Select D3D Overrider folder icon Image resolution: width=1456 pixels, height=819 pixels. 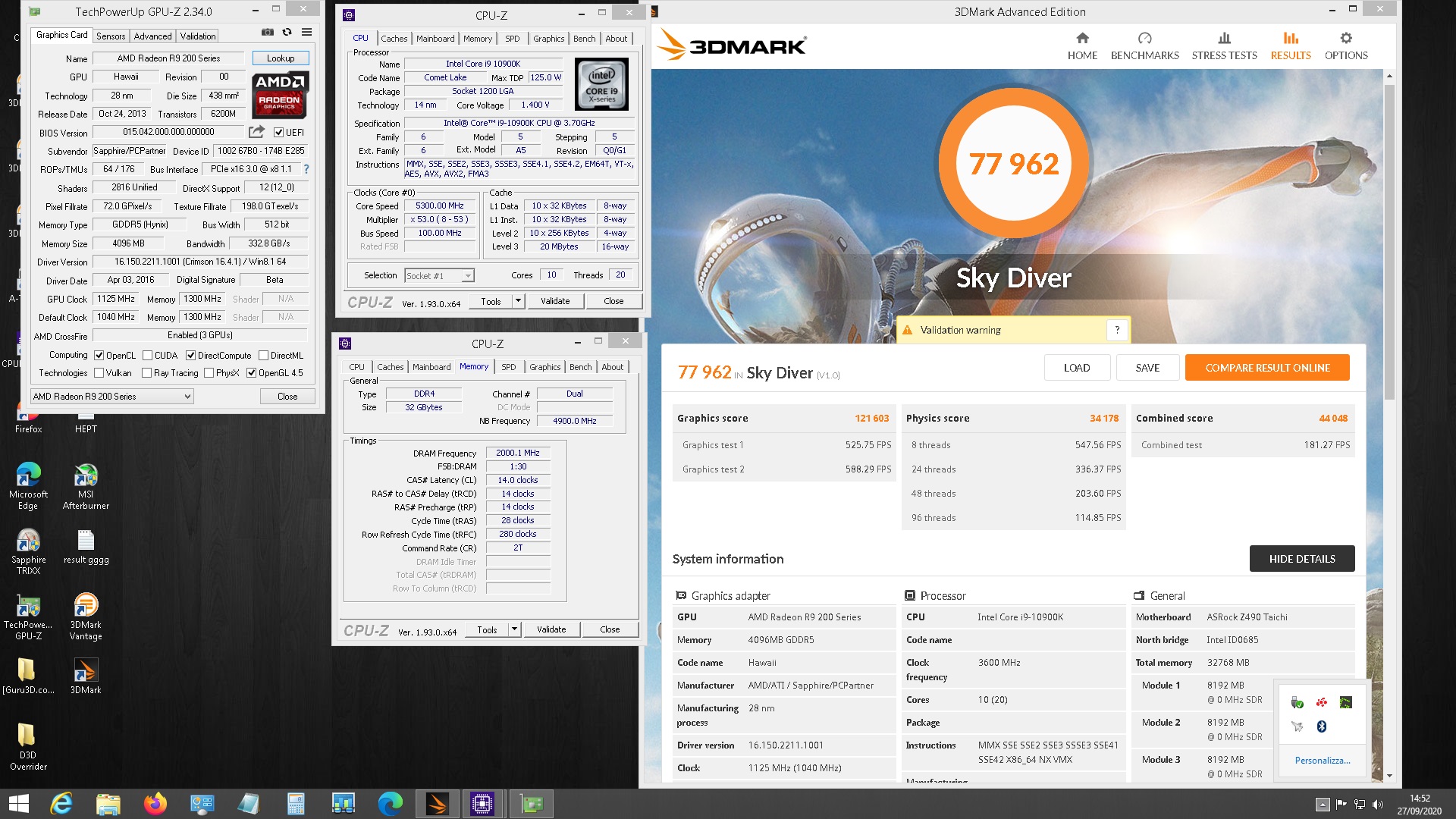click(28, 746)
